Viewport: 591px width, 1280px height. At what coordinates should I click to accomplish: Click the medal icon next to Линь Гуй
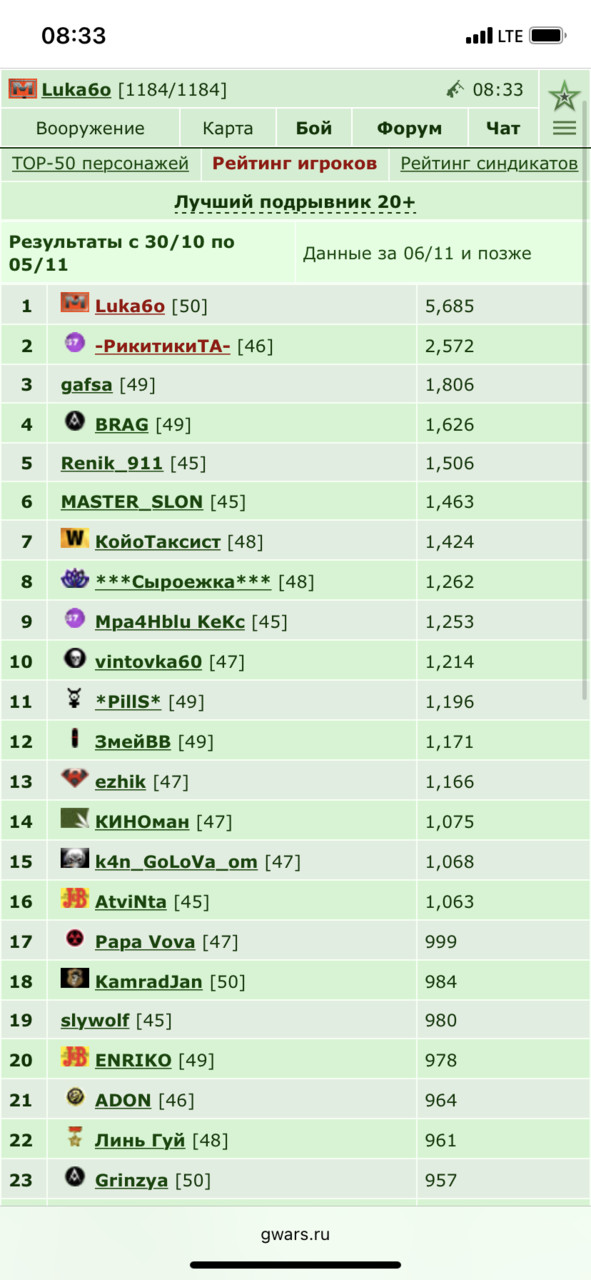click(75, 1138)
